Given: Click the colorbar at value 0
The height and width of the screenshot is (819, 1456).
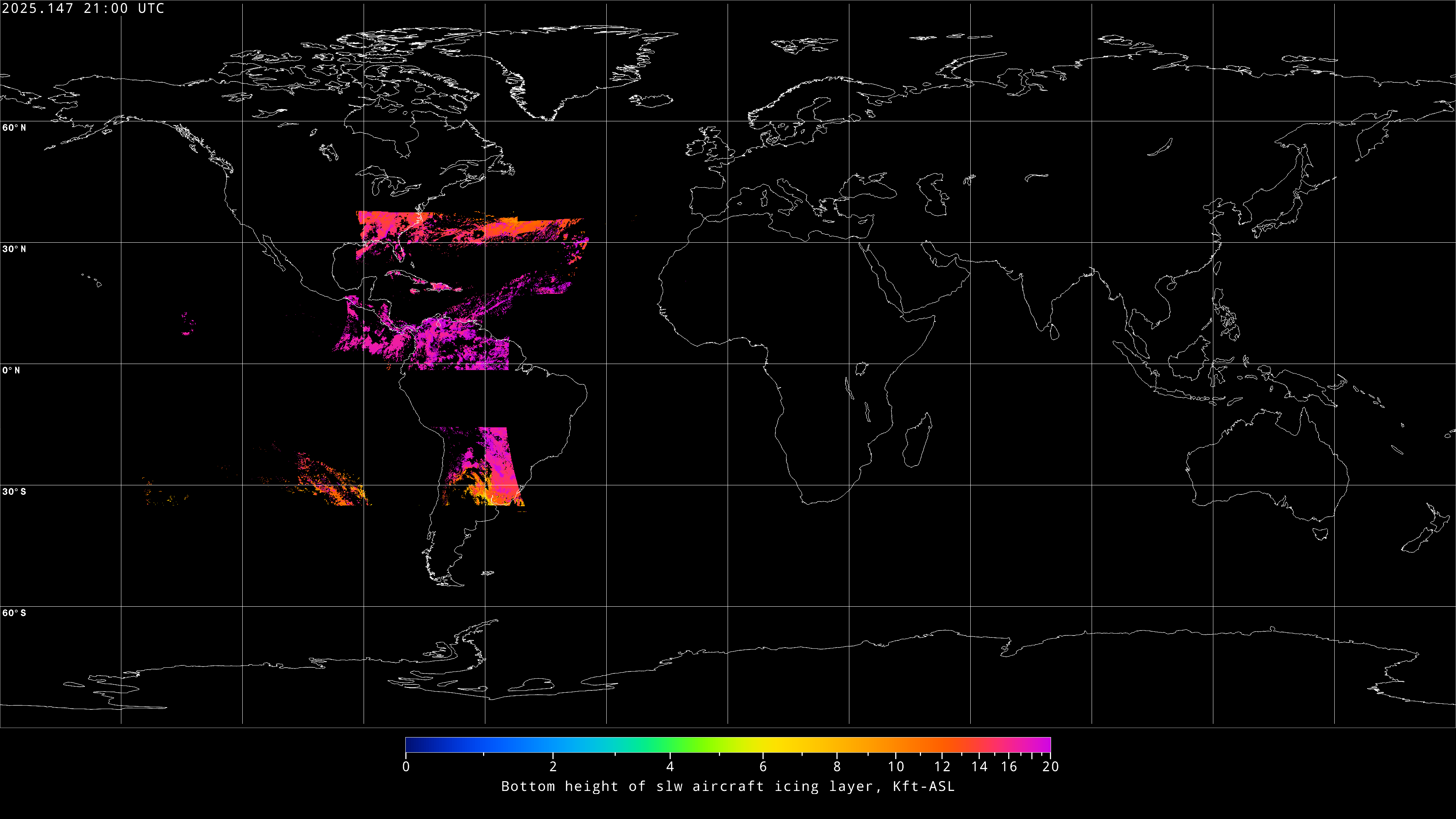Looking at the screenshot, I should [406, 766].
